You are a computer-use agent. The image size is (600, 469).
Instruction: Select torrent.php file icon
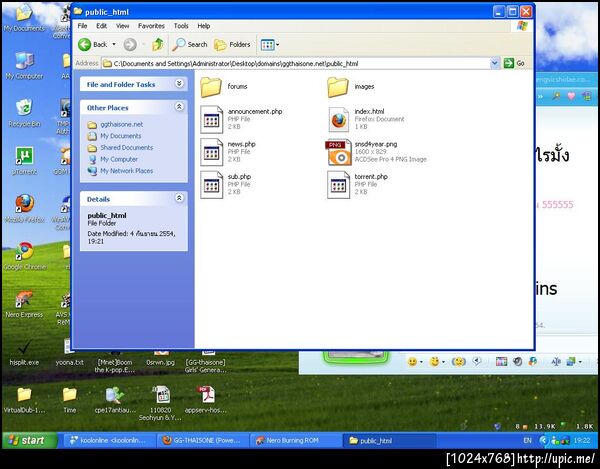(x=339, y=185)
